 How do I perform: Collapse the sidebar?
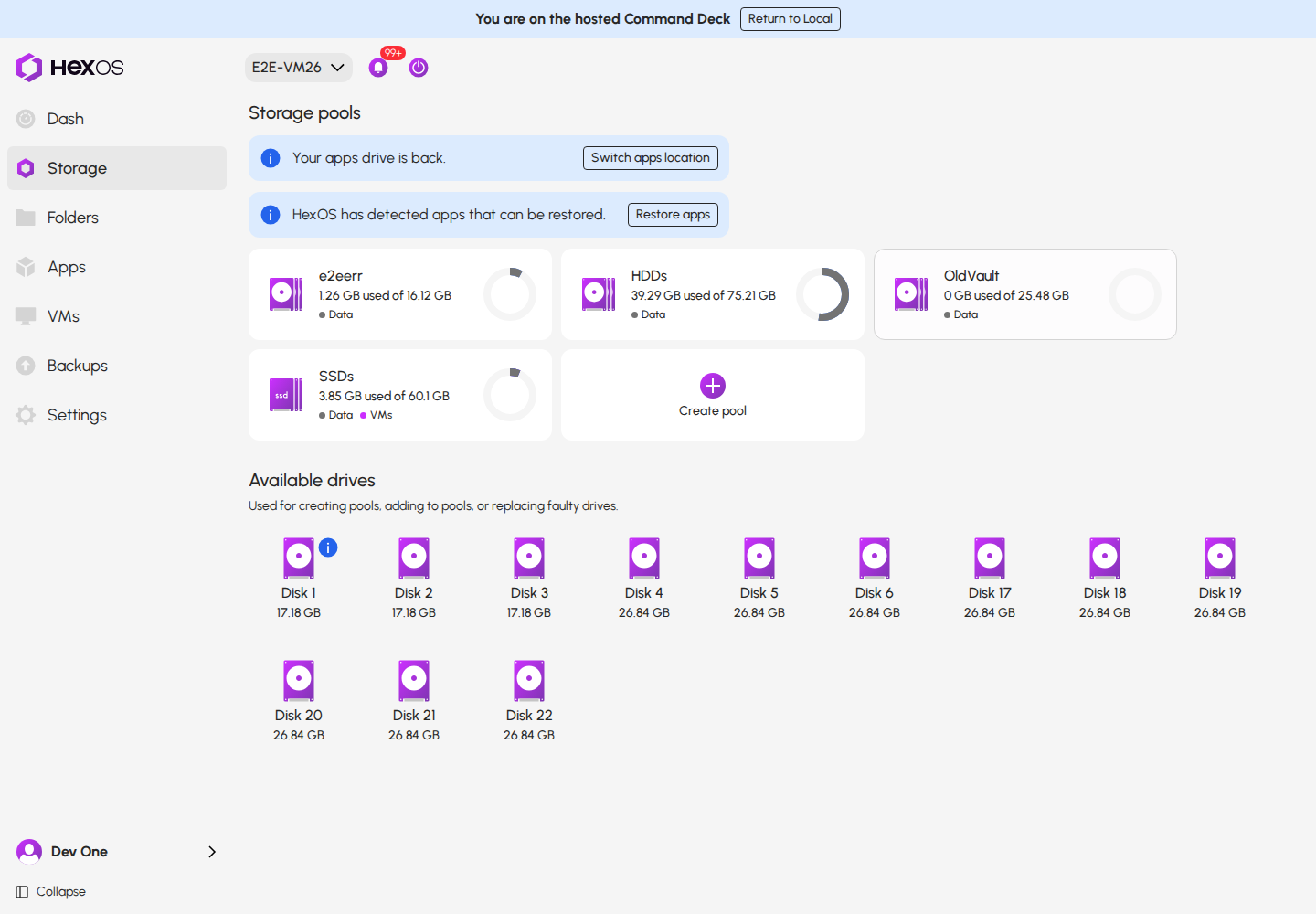(x=51, y=892)
